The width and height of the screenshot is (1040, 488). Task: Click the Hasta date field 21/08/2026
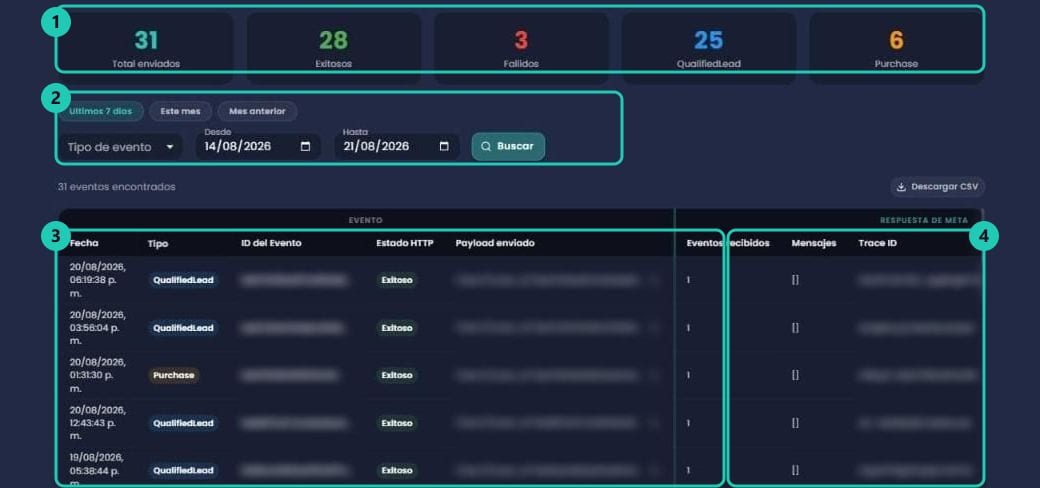click(397, 147)
